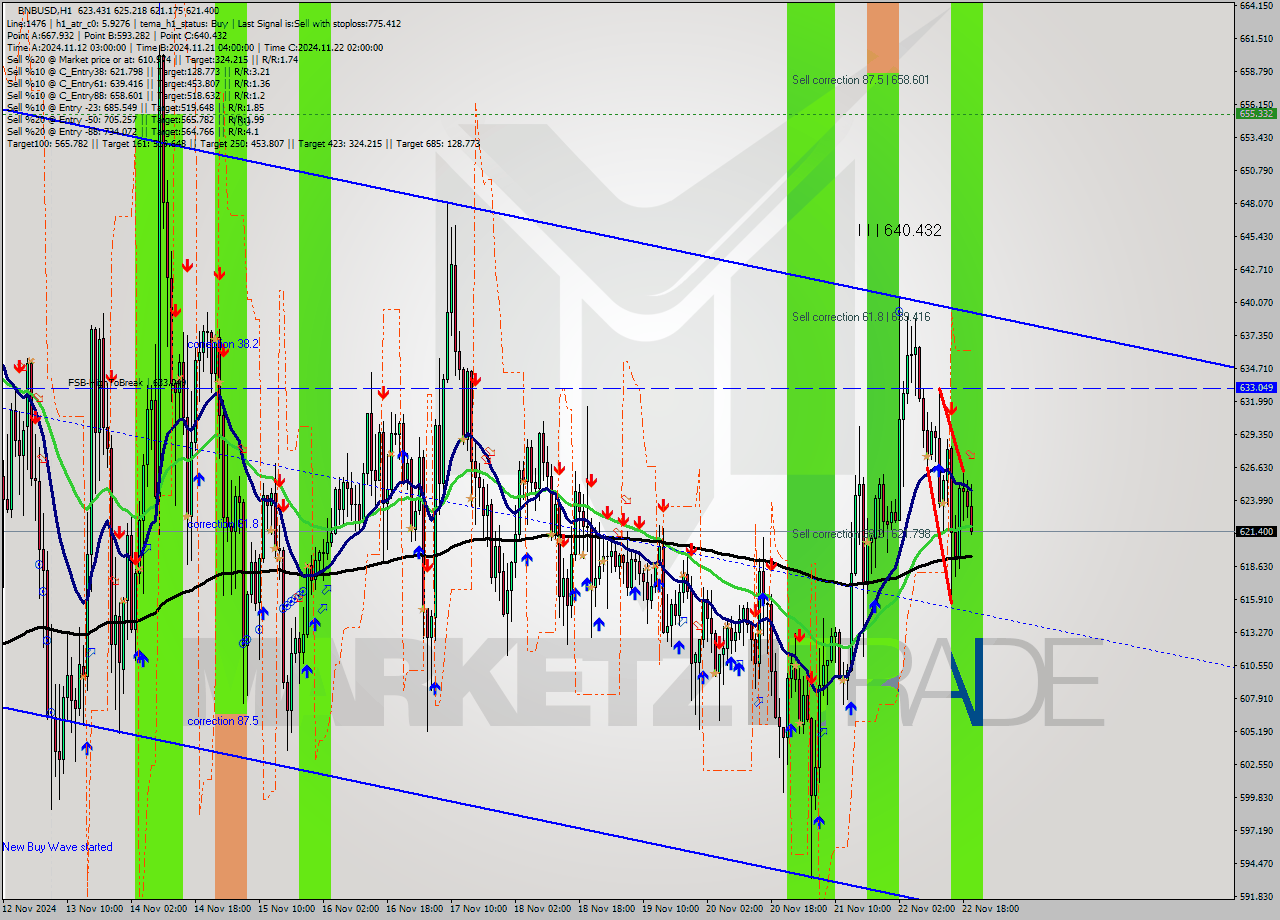Image resolution: width=1280 pixels, height=920 pixels.
Task: Click the '| | | 640.432' point C label
Action: pos(900,230)
